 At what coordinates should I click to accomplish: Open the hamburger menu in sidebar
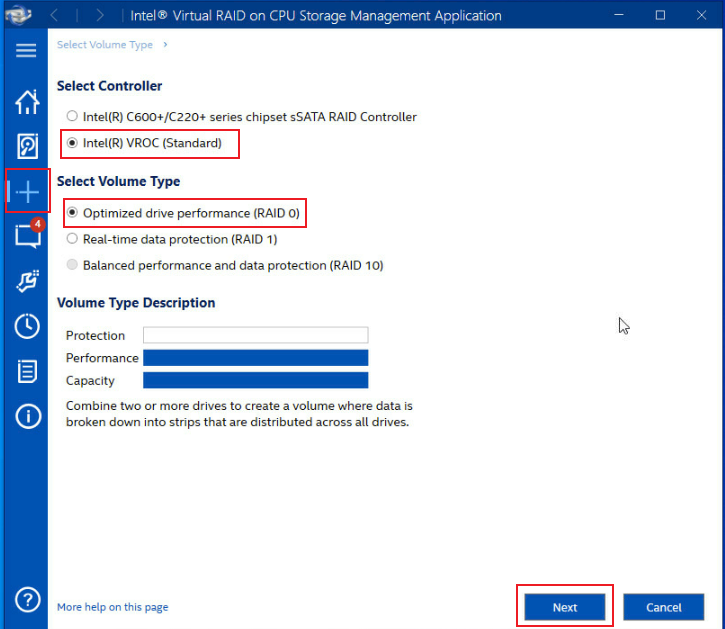pos(26,50)
